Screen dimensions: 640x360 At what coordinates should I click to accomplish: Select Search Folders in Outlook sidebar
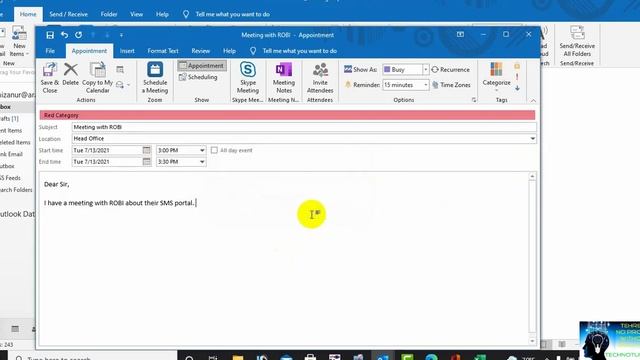(16, 190)
